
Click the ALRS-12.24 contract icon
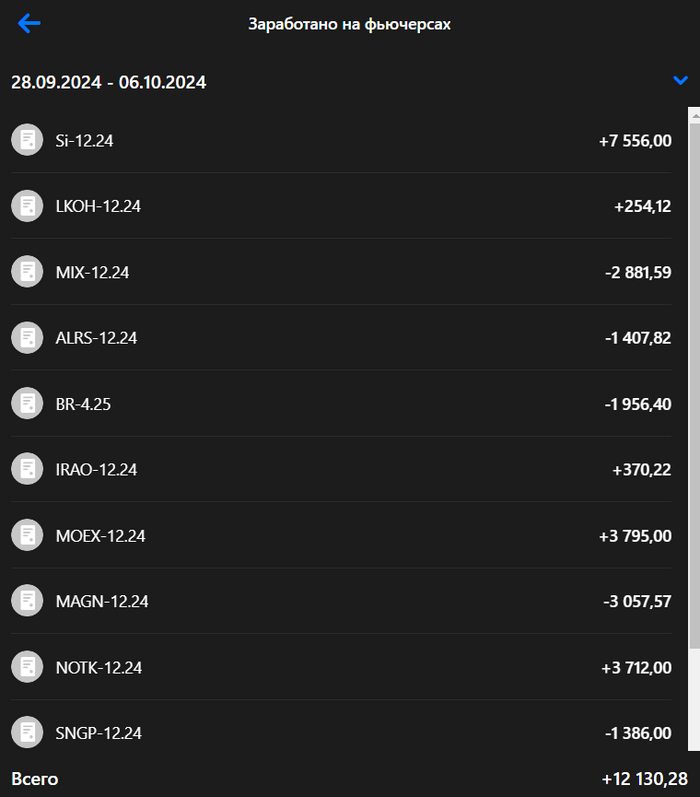(27, 338)
